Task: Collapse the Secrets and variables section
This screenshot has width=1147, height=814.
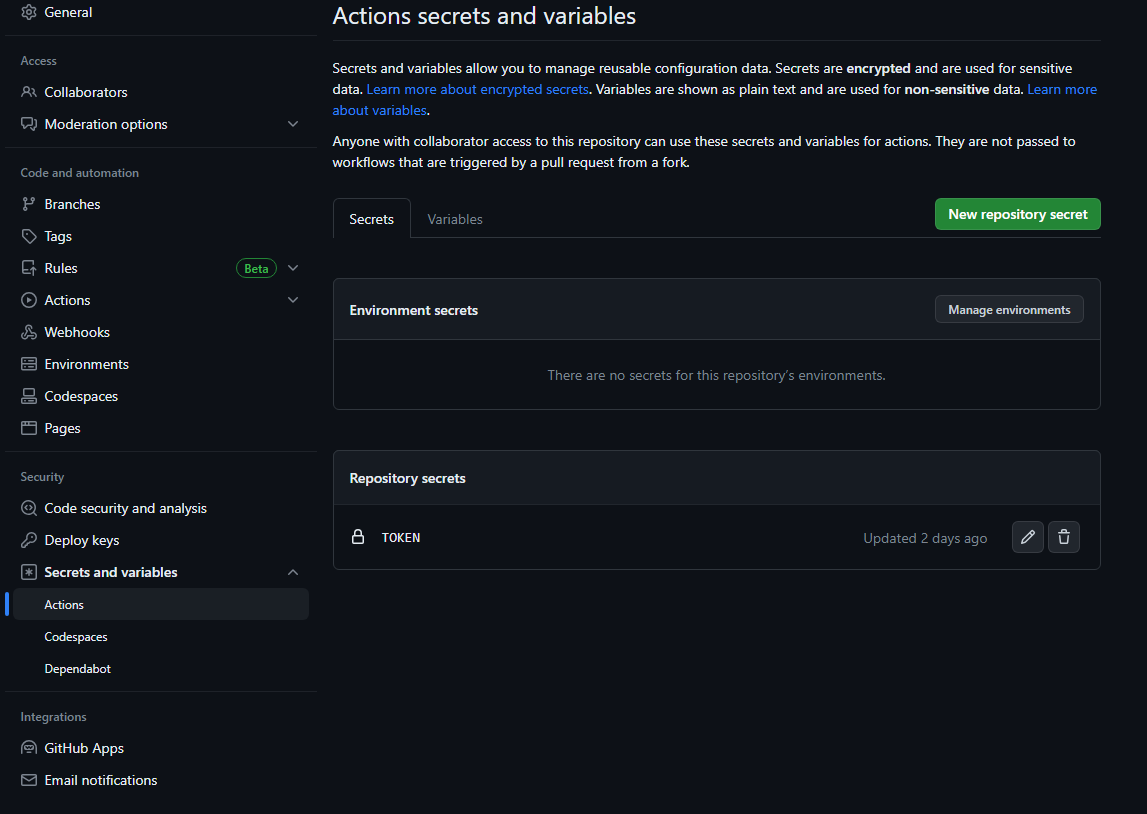Action: point(292,571)
